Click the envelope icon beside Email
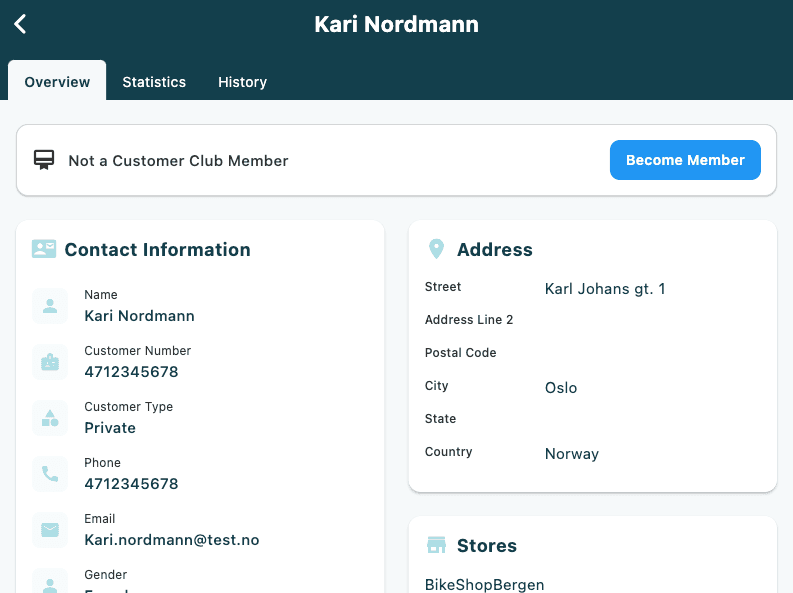Image resolution: width=793 pixels, height=593 pixels. click(x=50, y=530)
